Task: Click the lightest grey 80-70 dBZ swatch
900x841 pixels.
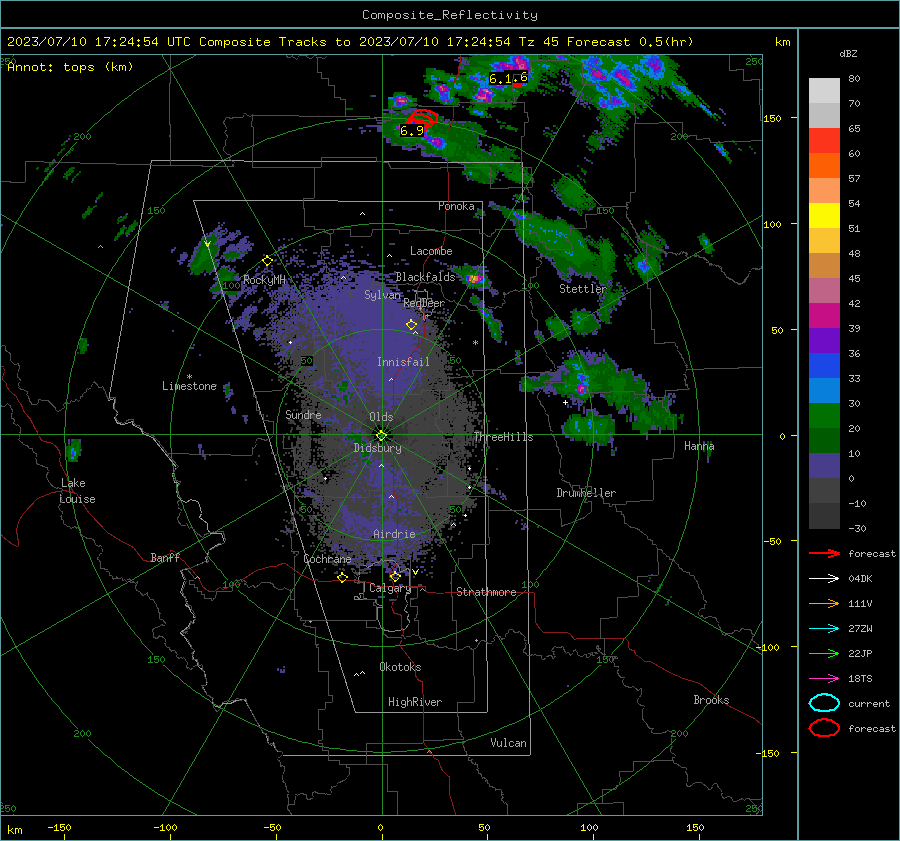Action: (x=824, y=91)
